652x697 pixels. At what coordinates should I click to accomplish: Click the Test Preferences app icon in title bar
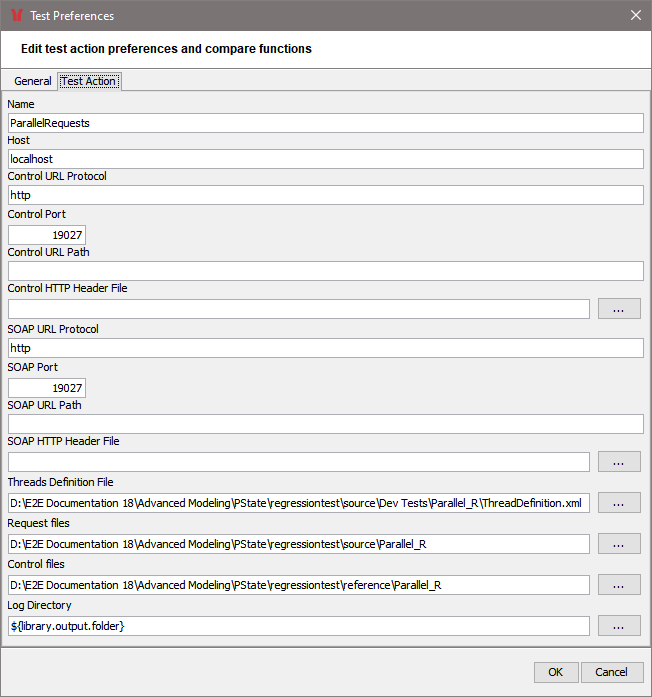16,15
